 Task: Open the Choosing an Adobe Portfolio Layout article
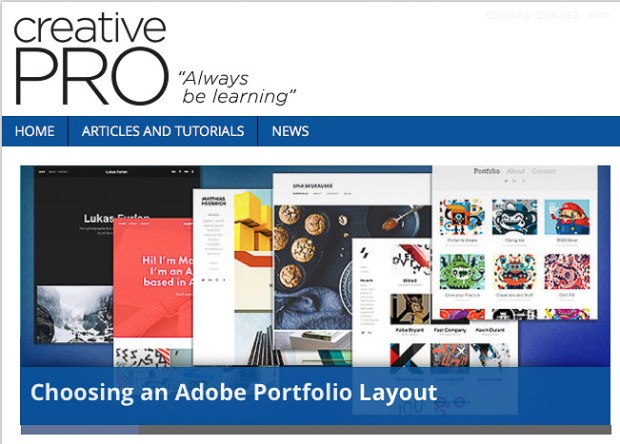pos(233,391)
